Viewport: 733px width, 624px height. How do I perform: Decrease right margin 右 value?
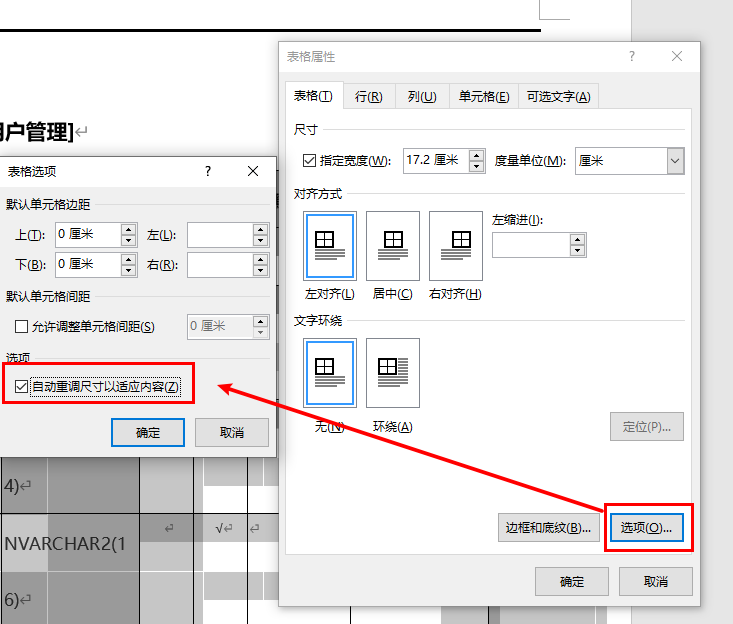point(260,271)
